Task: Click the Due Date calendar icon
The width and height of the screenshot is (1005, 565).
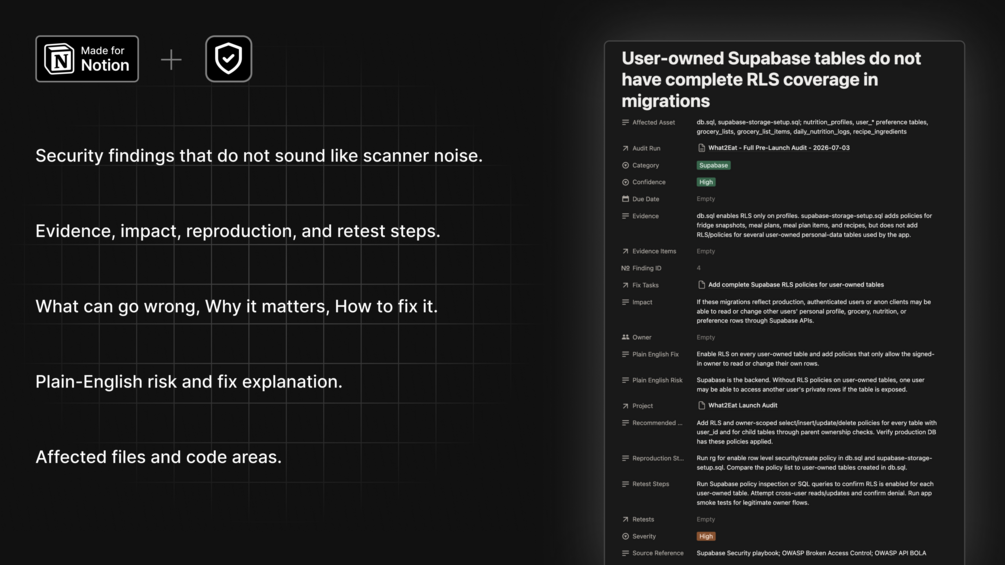Action: (x=625, y=199)
